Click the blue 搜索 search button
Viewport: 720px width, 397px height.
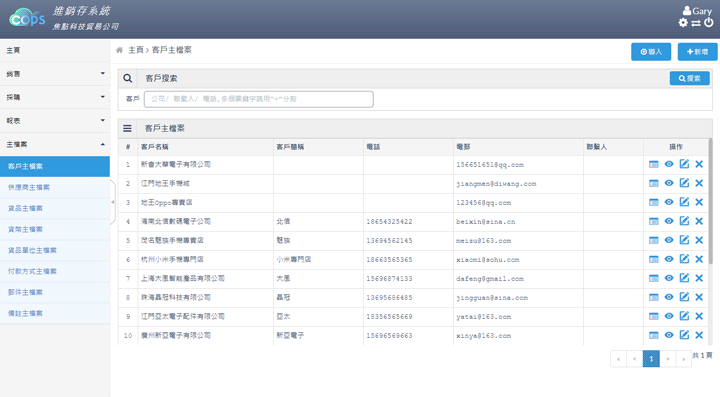tap(689, 78)
